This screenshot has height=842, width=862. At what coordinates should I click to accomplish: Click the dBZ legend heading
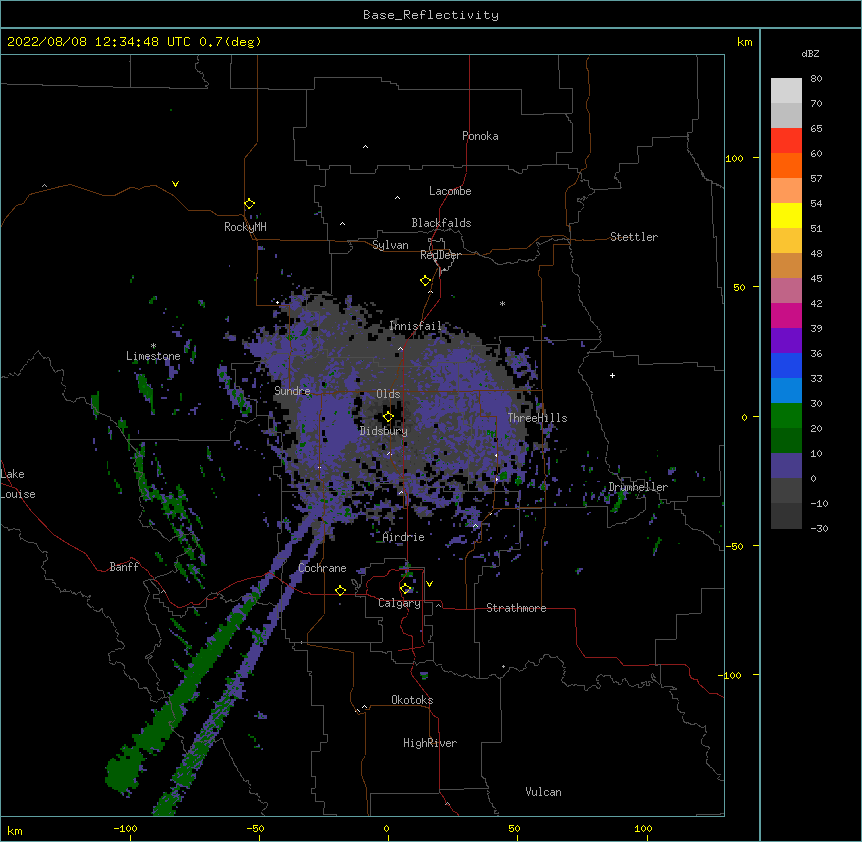810,53
